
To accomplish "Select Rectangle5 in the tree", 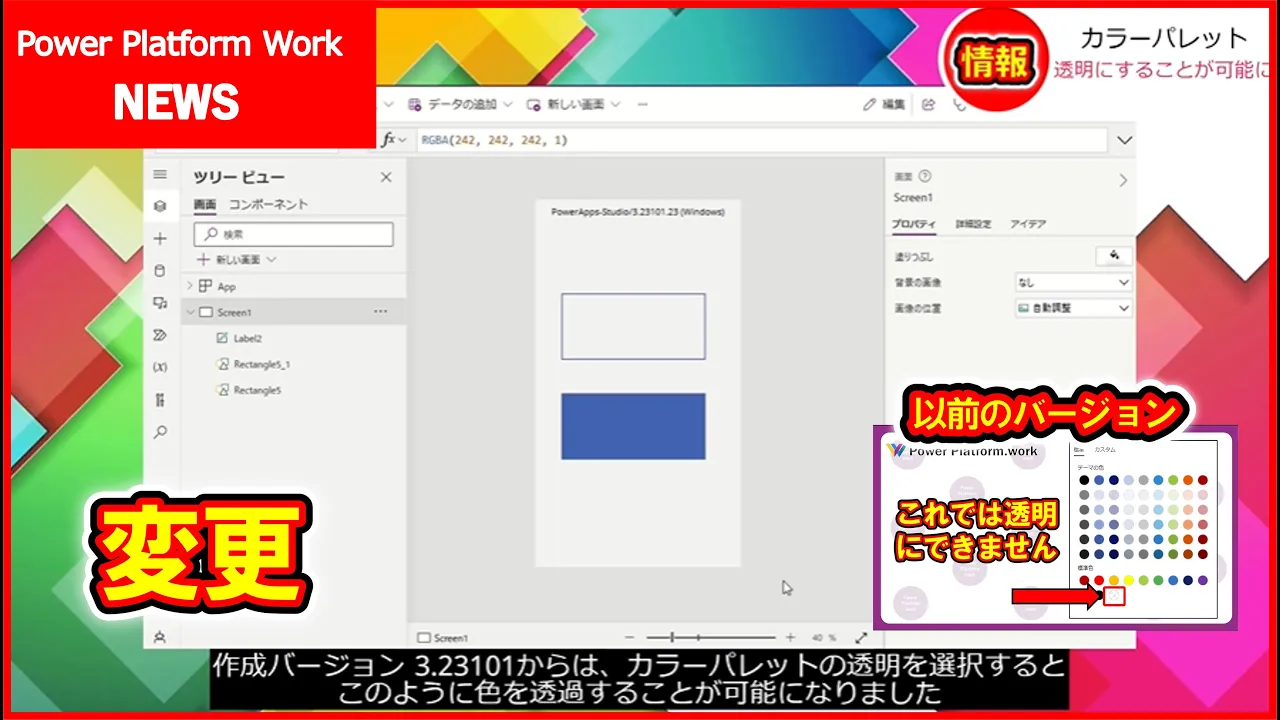I will click(257, 390).
